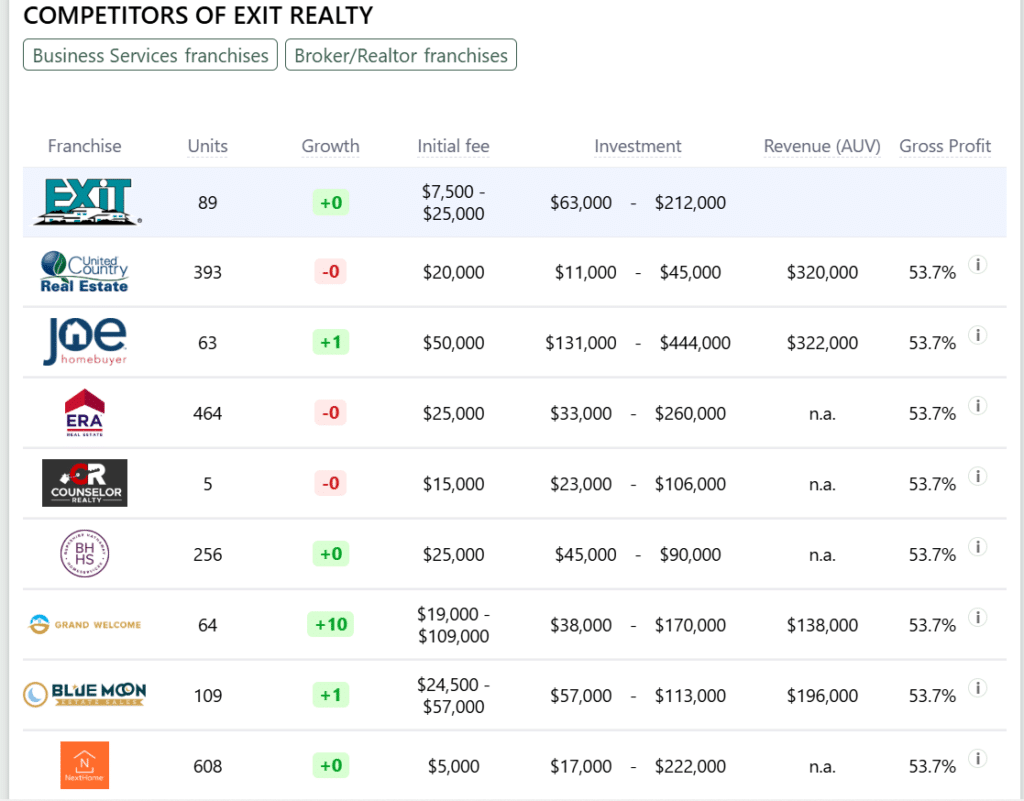Click the $212,000 investment value
1024x801 pixels.
tap(690, 202)
